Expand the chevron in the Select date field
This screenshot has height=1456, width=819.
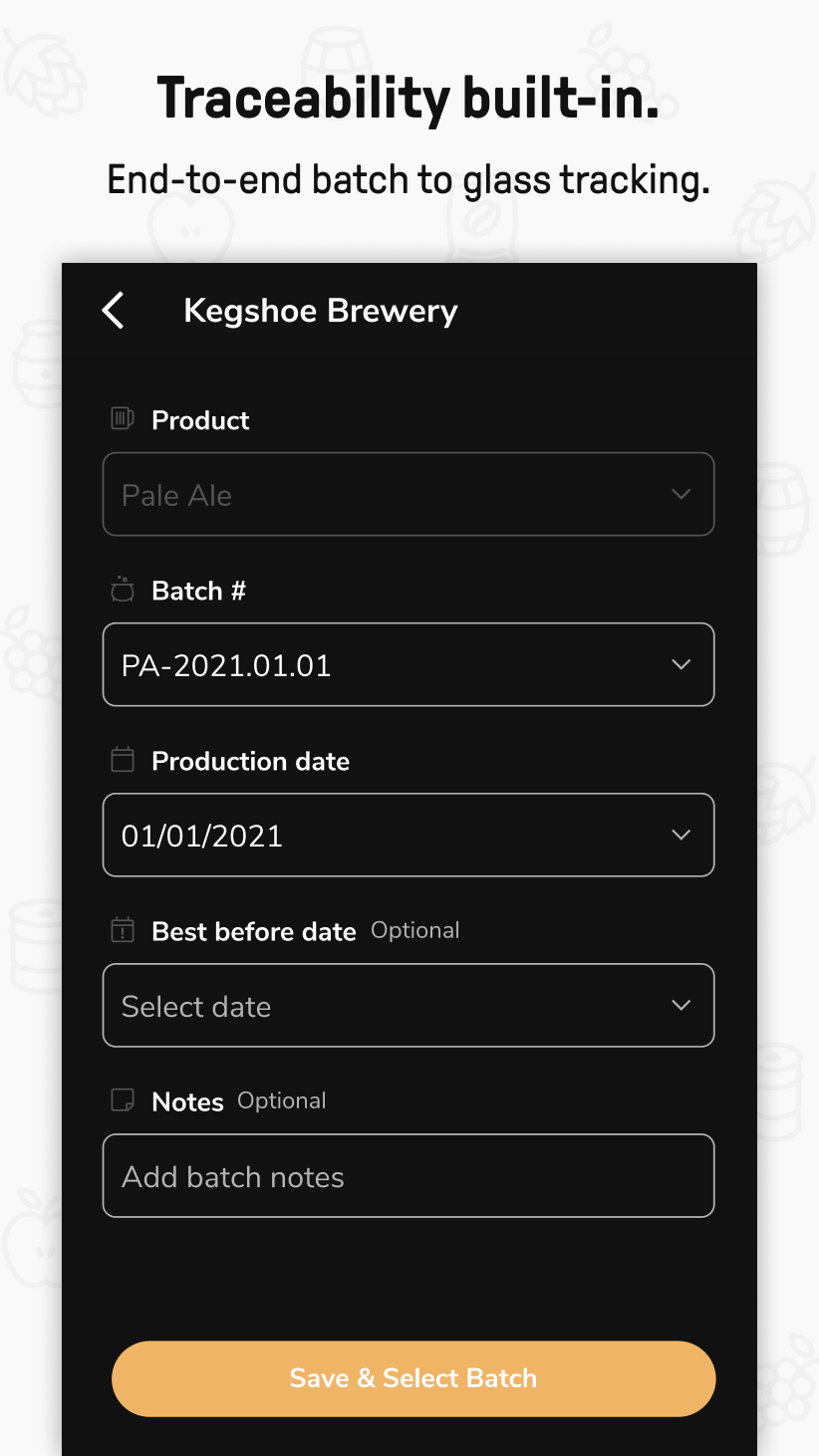pyautogui.click(x=682, y=1006)
